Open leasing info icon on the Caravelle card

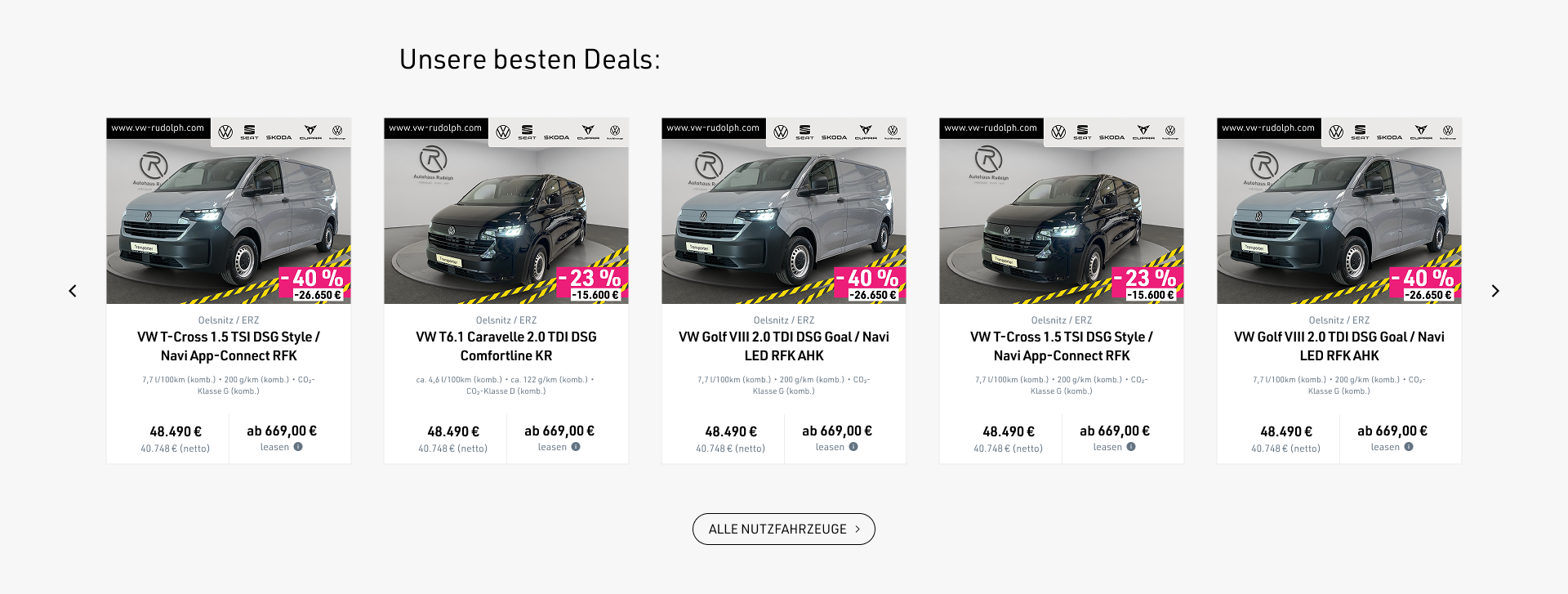576,447
